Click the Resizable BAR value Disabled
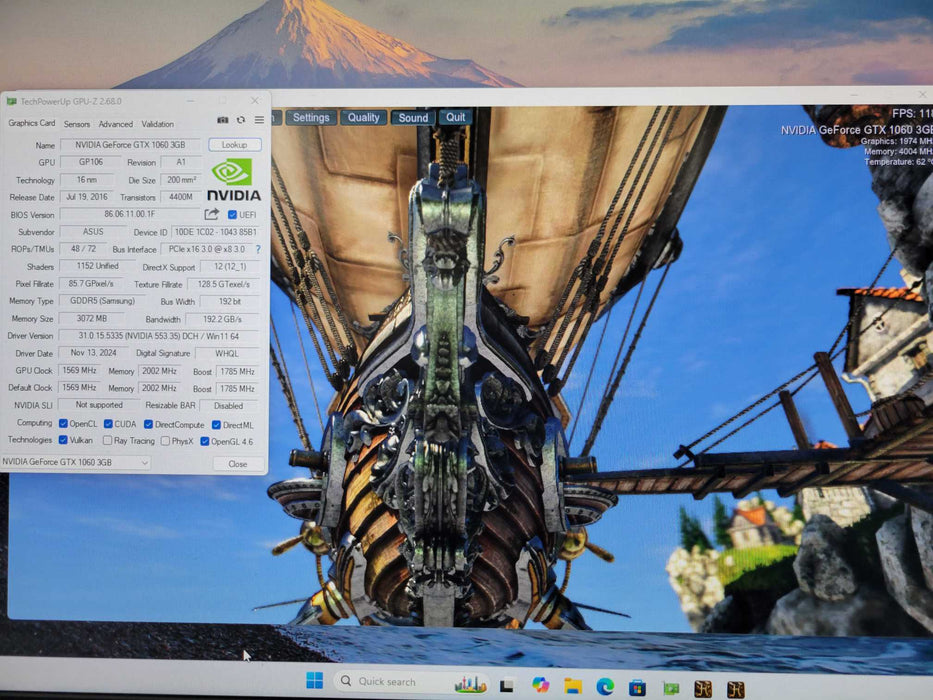The height and width of the screenshot is (700, 933). [228, 405]
